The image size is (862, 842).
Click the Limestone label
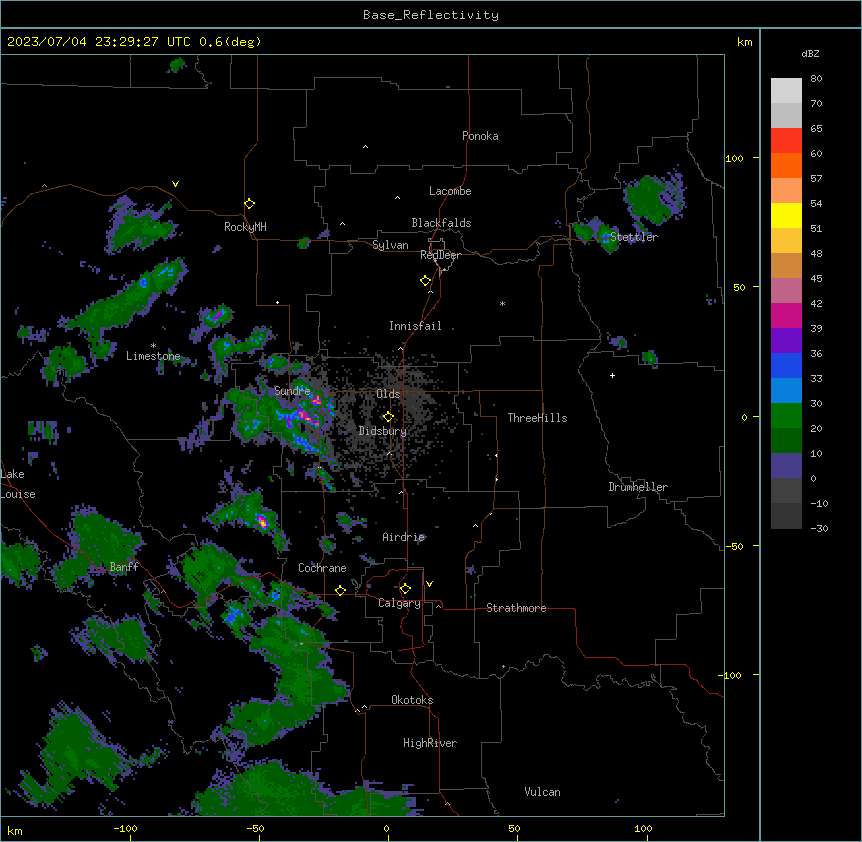[153, 356]
